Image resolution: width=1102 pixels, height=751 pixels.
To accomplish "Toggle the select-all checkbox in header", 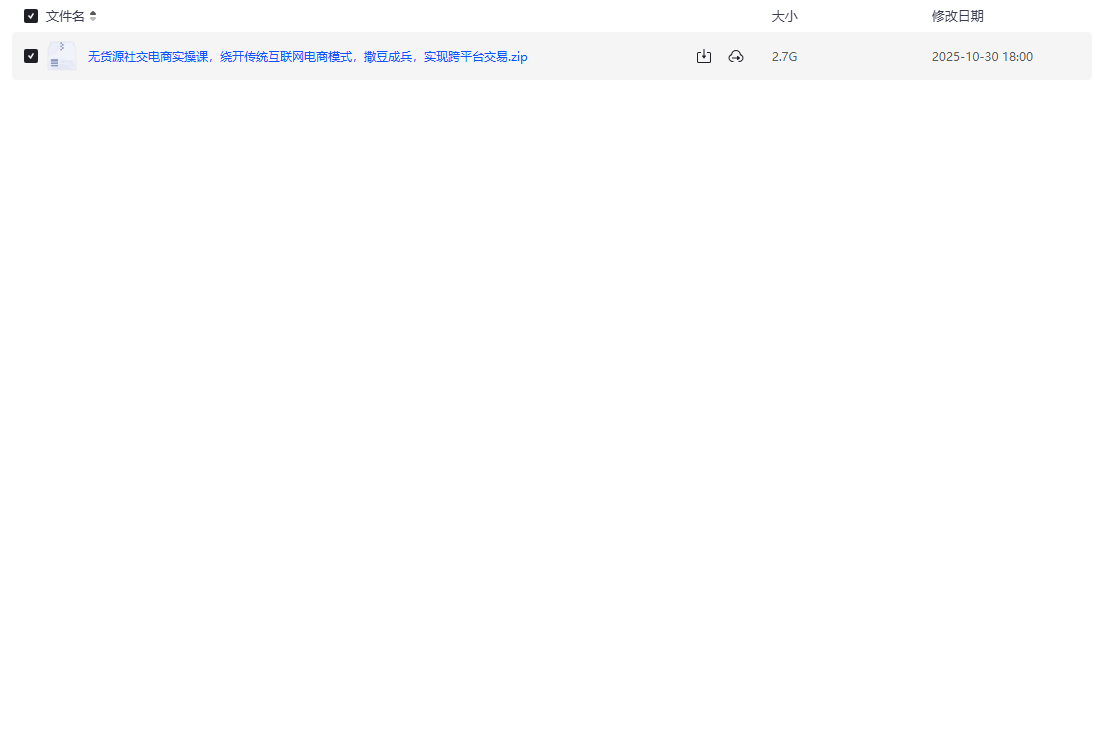I will (x=31, y=16).
